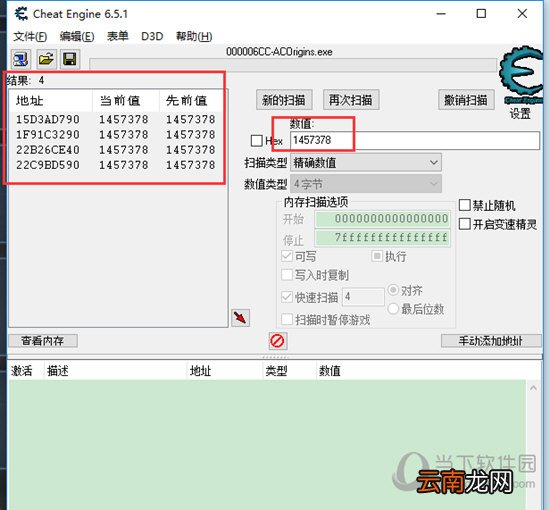Click the 数值 column header in address list
550x510 pixels.
click(421, 370)
